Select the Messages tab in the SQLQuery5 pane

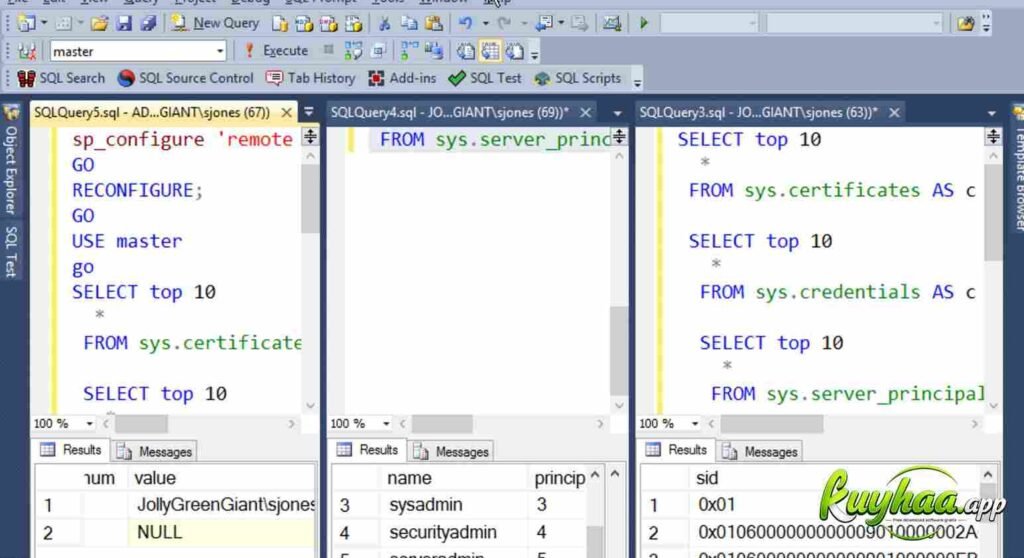pos(155,451)
